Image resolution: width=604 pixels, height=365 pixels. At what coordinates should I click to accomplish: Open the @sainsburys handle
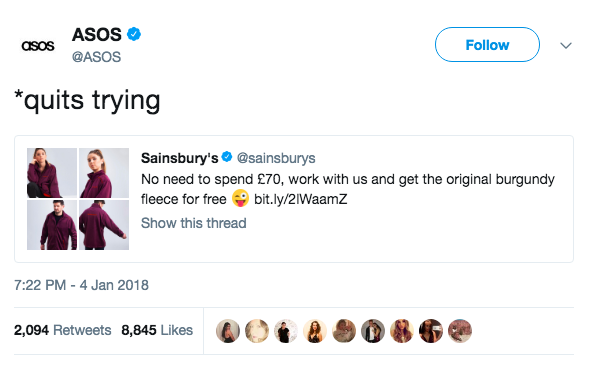click(276, 158)
